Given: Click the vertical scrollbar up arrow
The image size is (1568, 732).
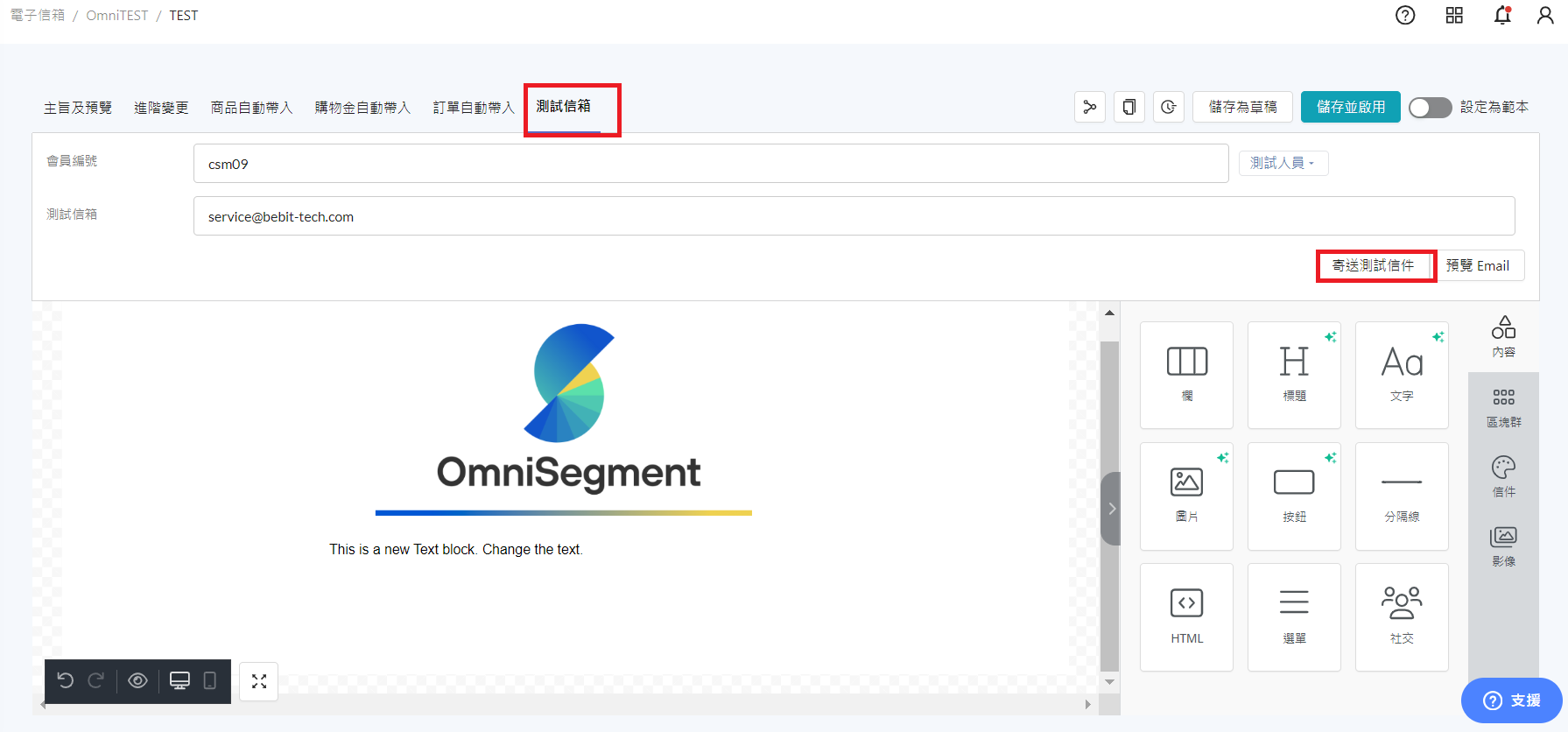Looking at the screenshot, I should point(1109,313).
